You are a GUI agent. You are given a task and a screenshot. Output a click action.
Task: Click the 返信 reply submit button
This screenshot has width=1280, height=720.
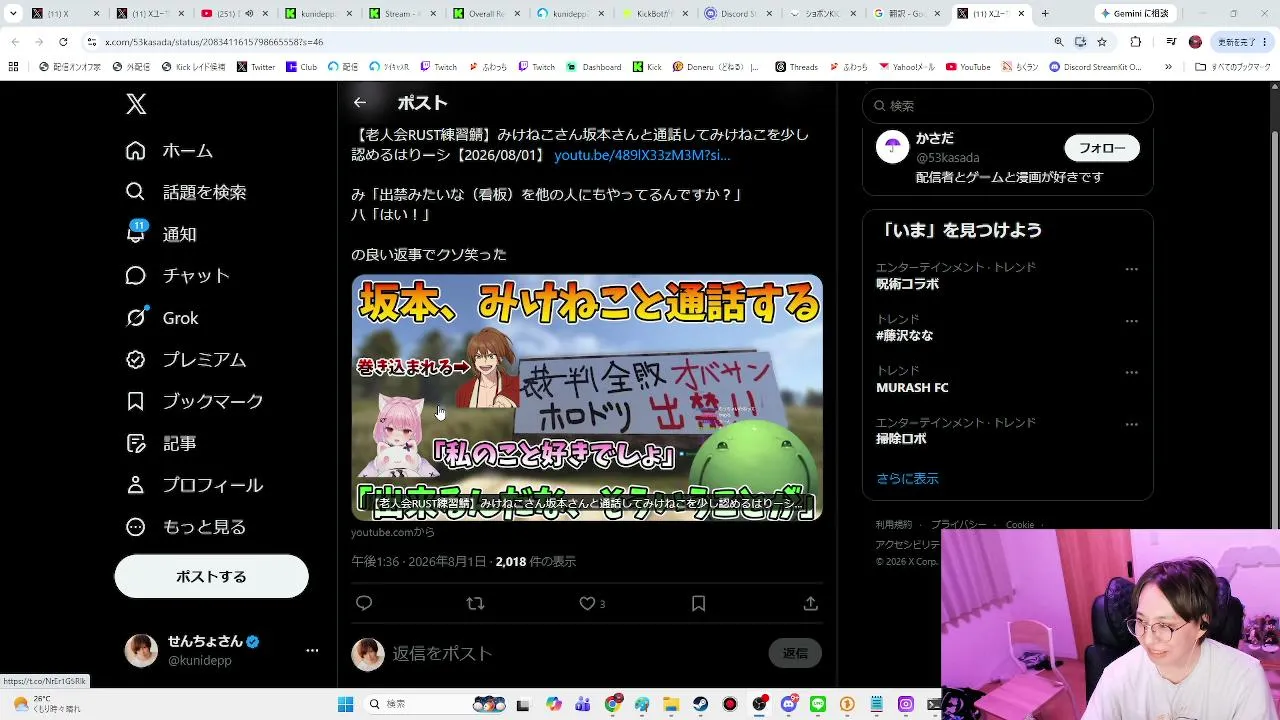795,653
